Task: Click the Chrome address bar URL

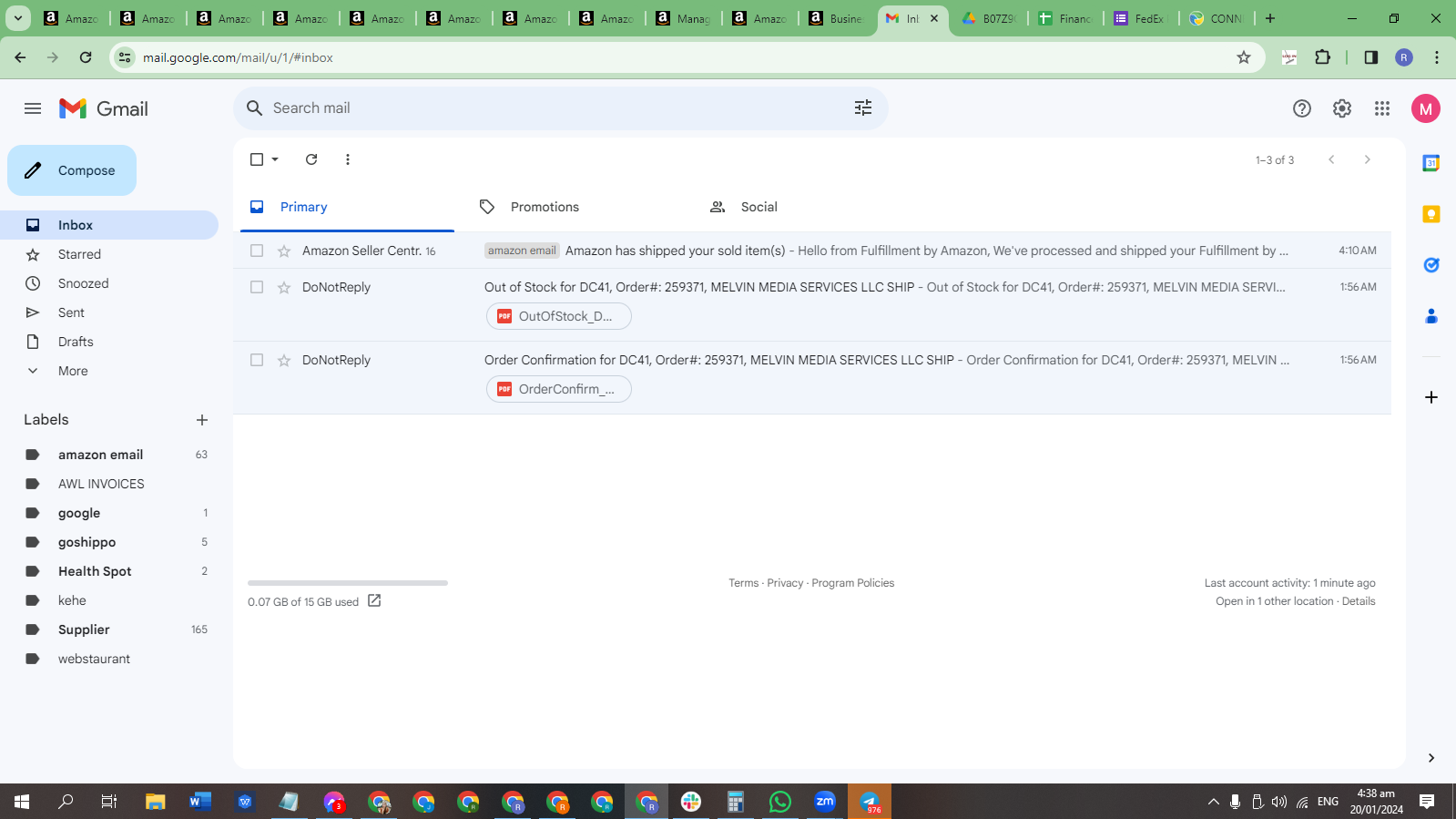Action: tap(238, 57)
